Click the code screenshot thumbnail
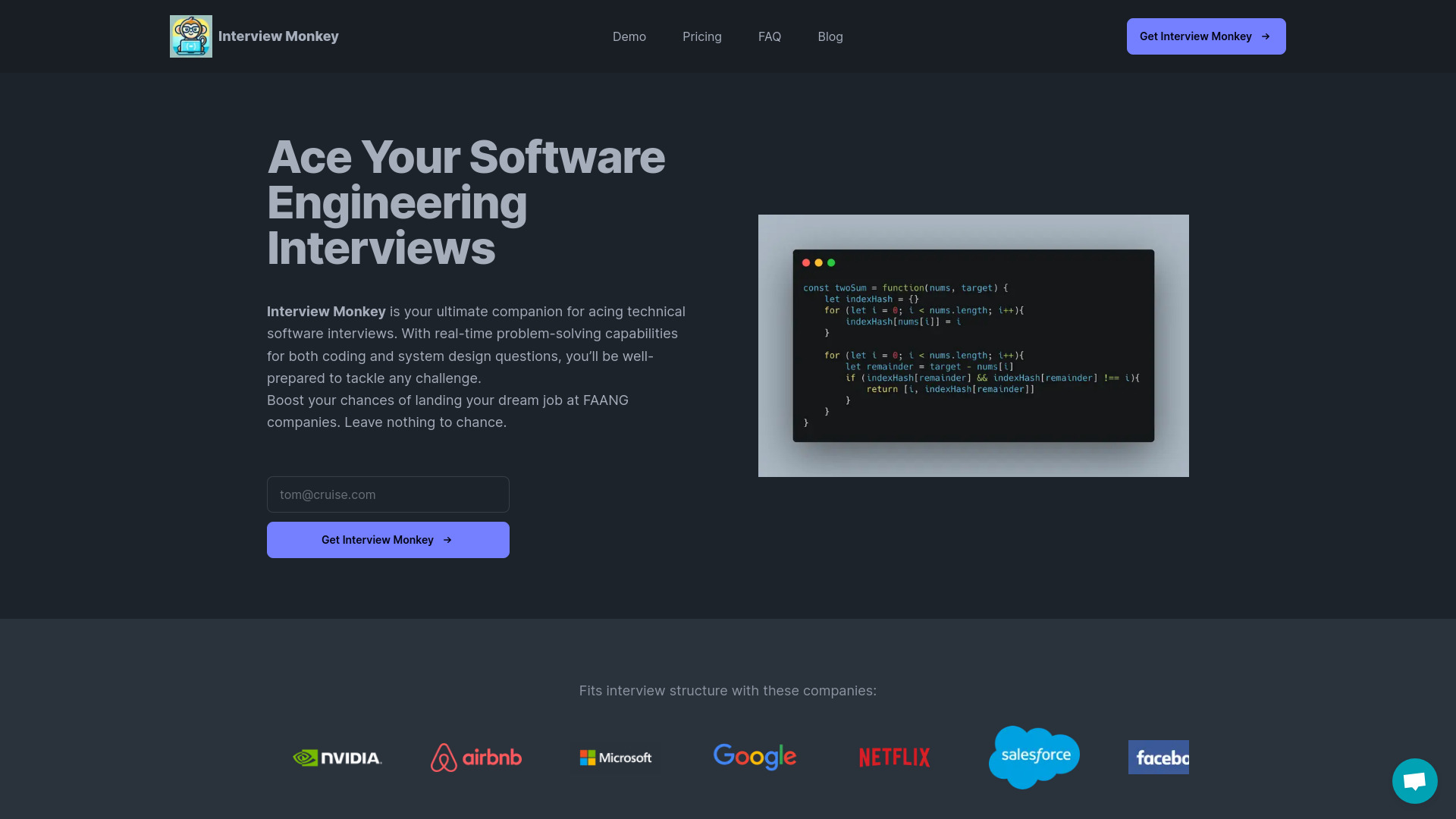 [x=973, y=345]
